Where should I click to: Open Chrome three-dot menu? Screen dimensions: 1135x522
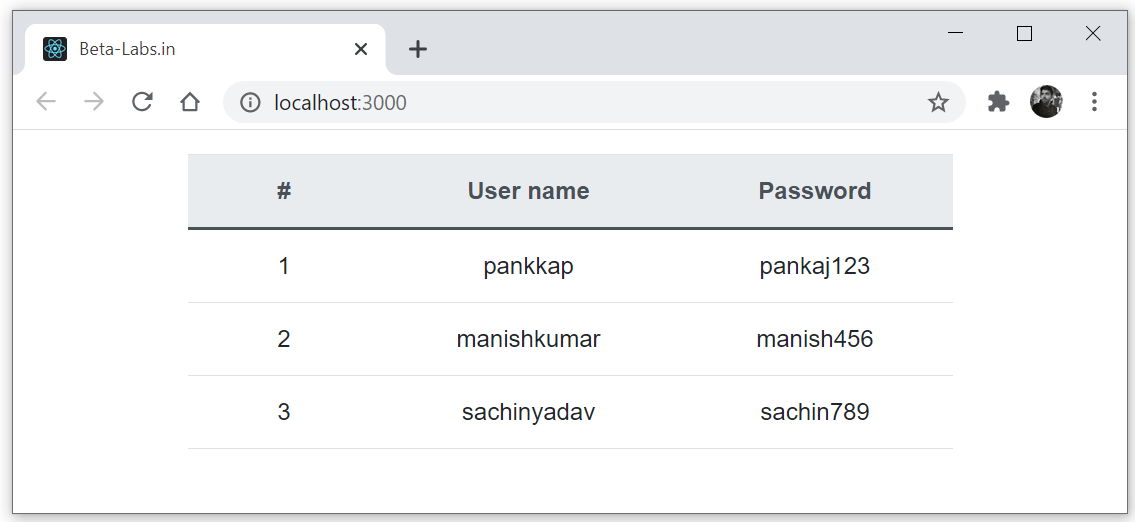pyautogui.click(x=1094, y=102)
